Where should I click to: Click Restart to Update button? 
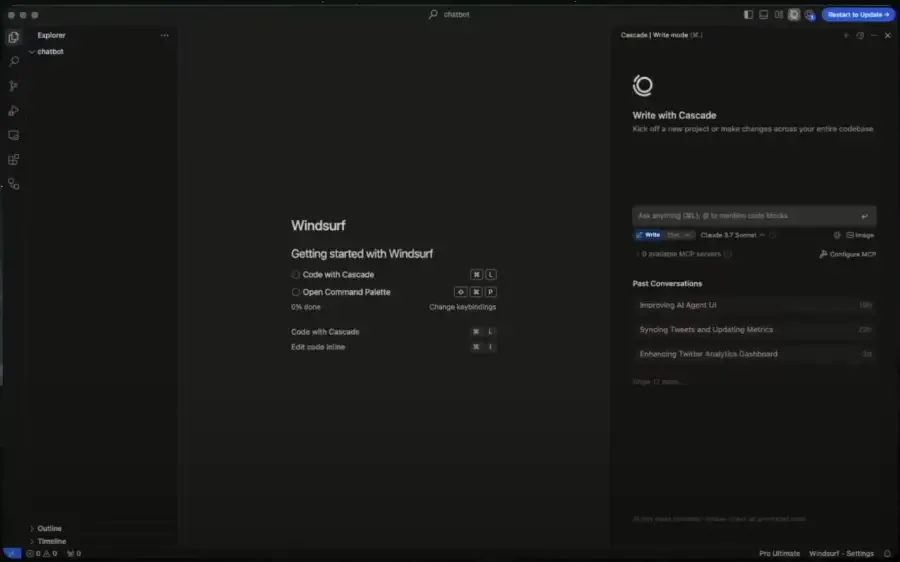click(858, 15)
